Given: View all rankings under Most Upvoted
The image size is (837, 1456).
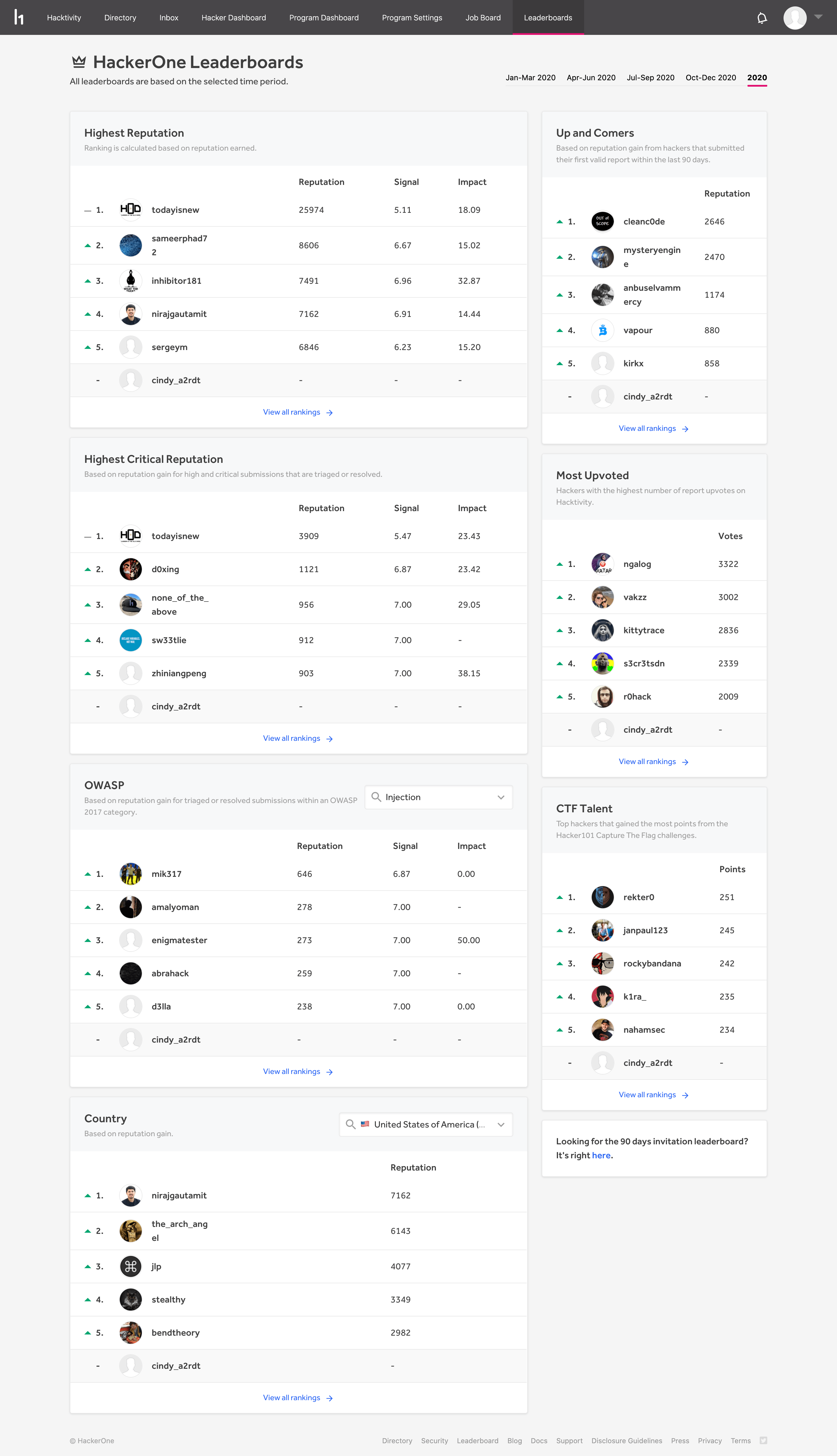Looking at the screenshot, I should tap(654, 761).
